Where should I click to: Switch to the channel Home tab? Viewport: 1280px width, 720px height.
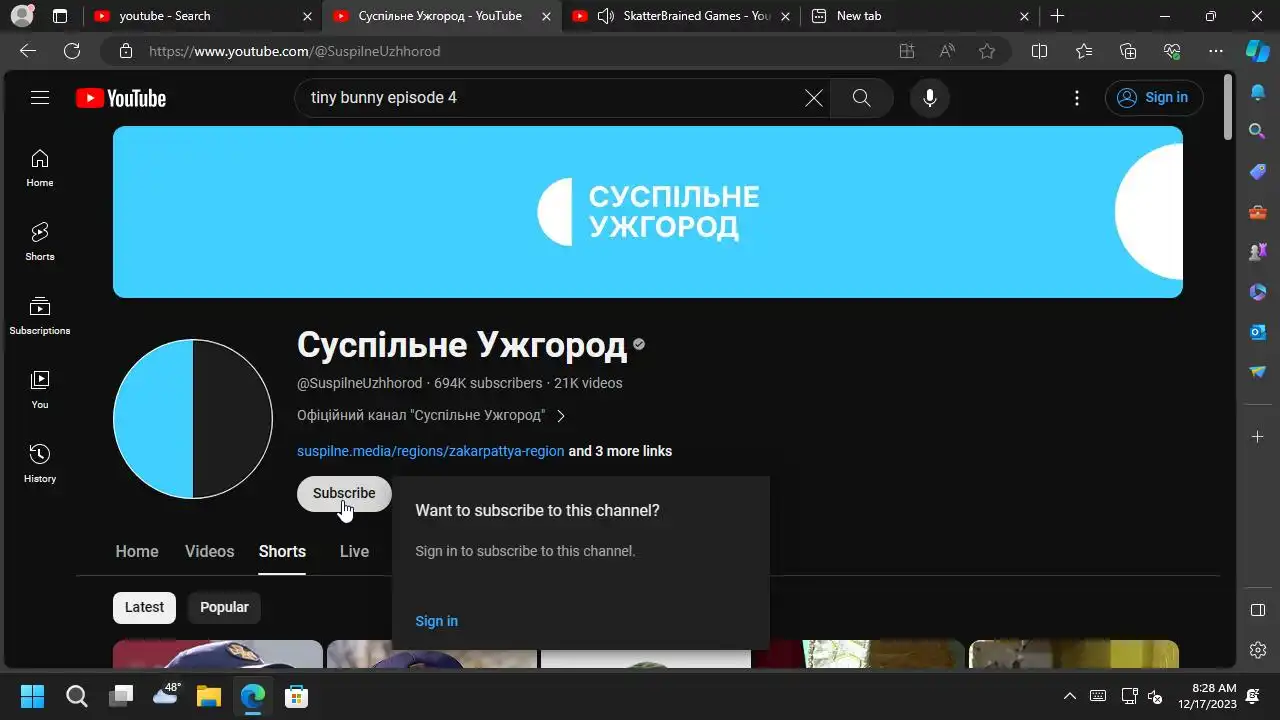137,552
